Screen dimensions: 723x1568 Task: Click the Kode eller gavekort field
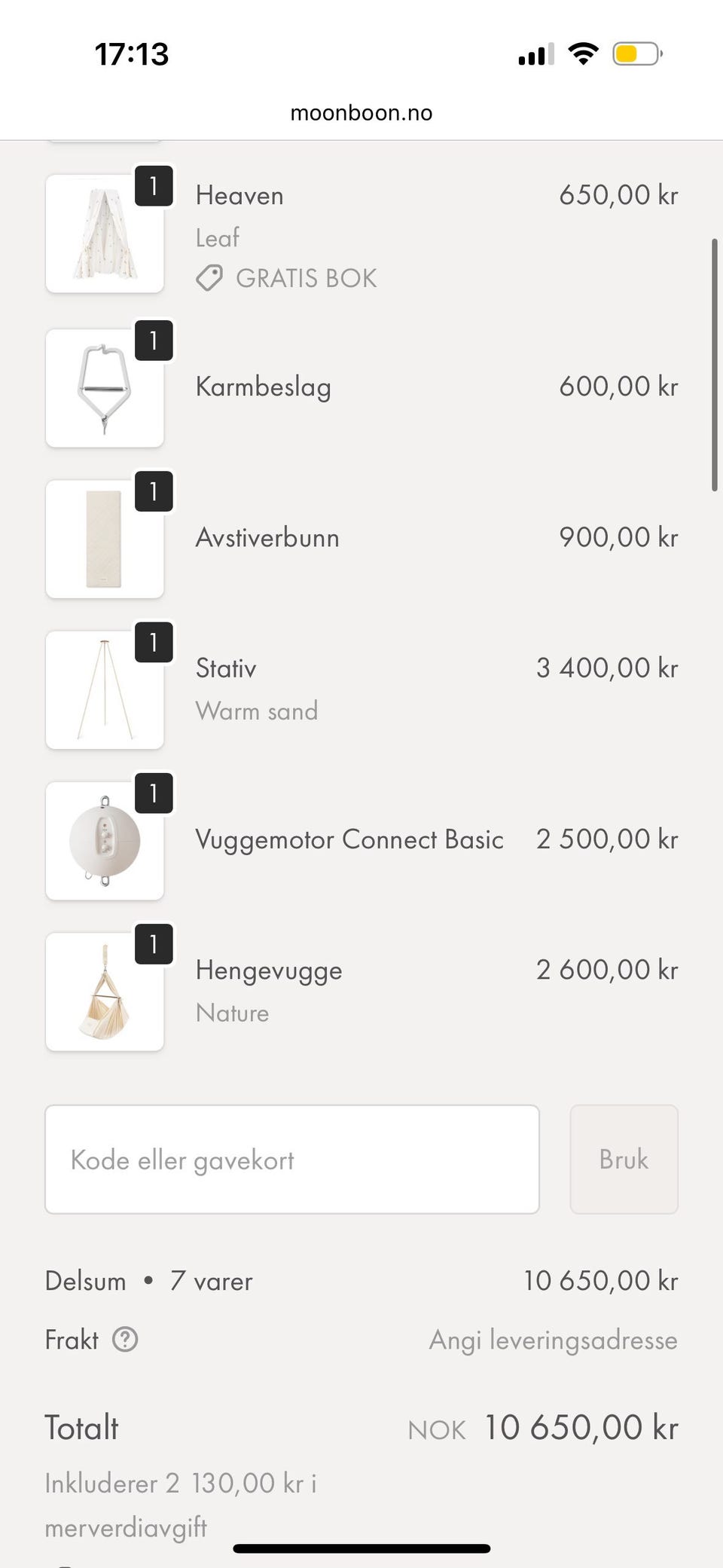(x=292, y=1160)
